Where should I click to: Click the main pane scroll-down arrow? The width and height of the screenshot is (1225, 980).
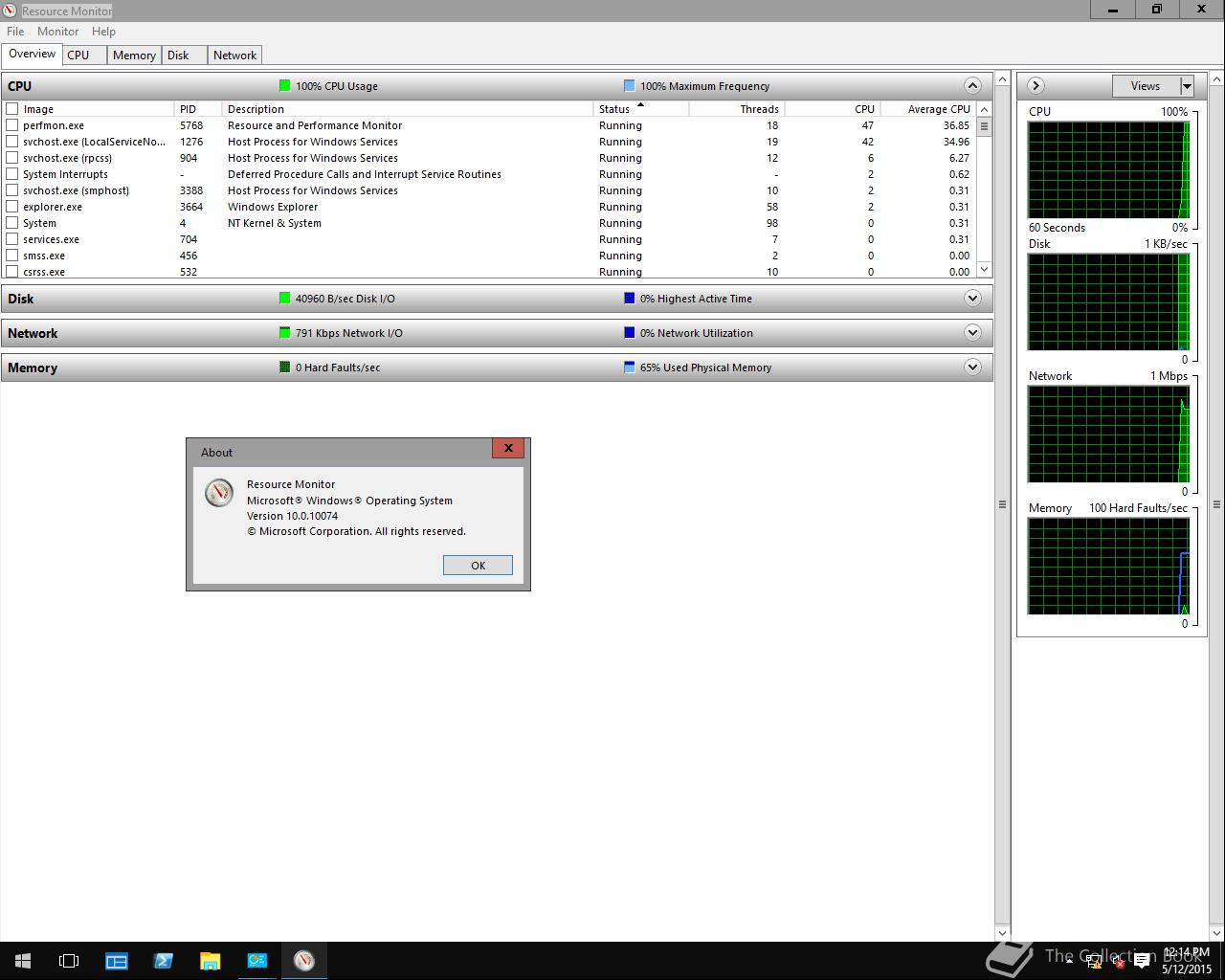coord(1002,933)
